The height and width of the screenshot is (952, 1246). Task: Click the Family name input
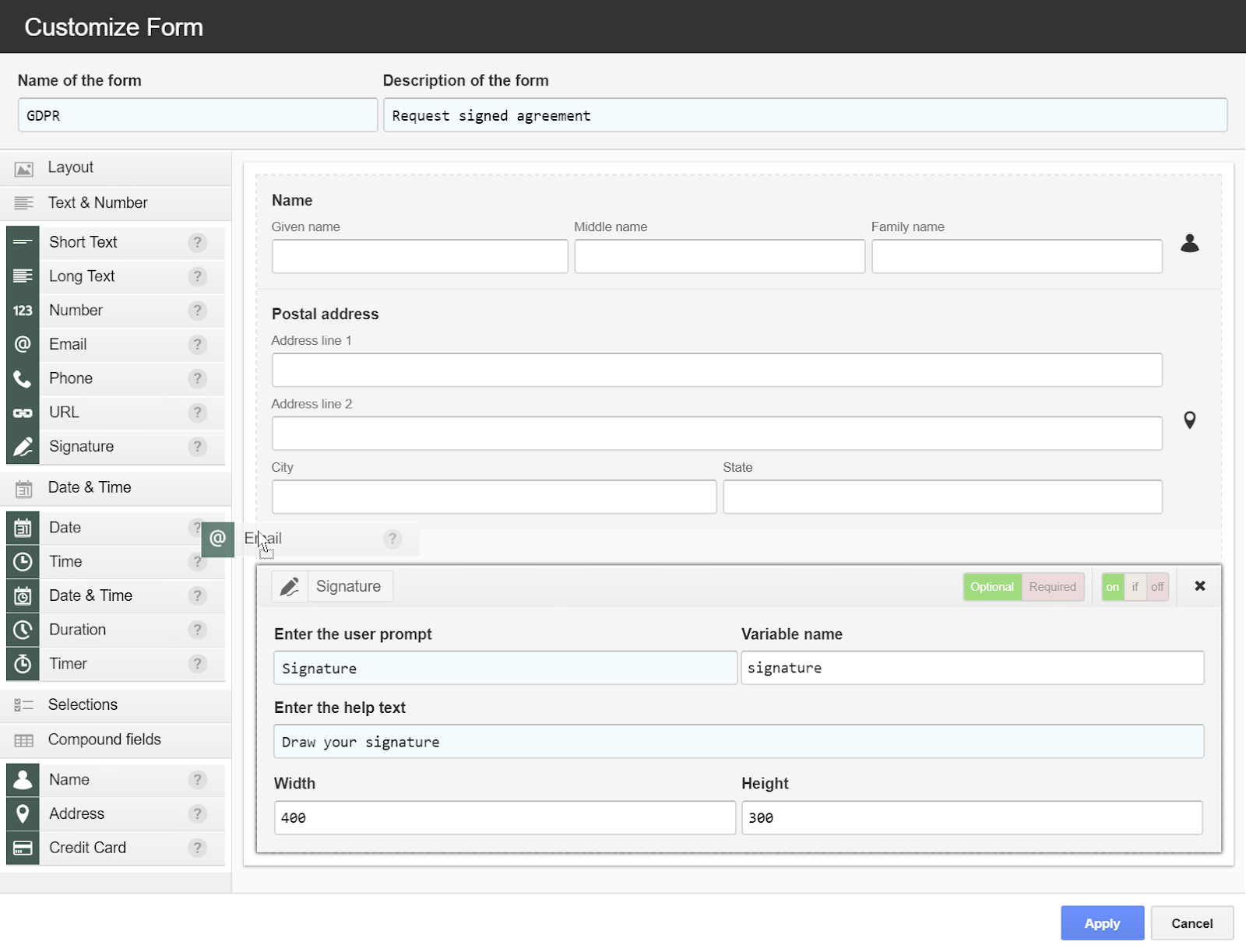click(x=1017, y=256)
